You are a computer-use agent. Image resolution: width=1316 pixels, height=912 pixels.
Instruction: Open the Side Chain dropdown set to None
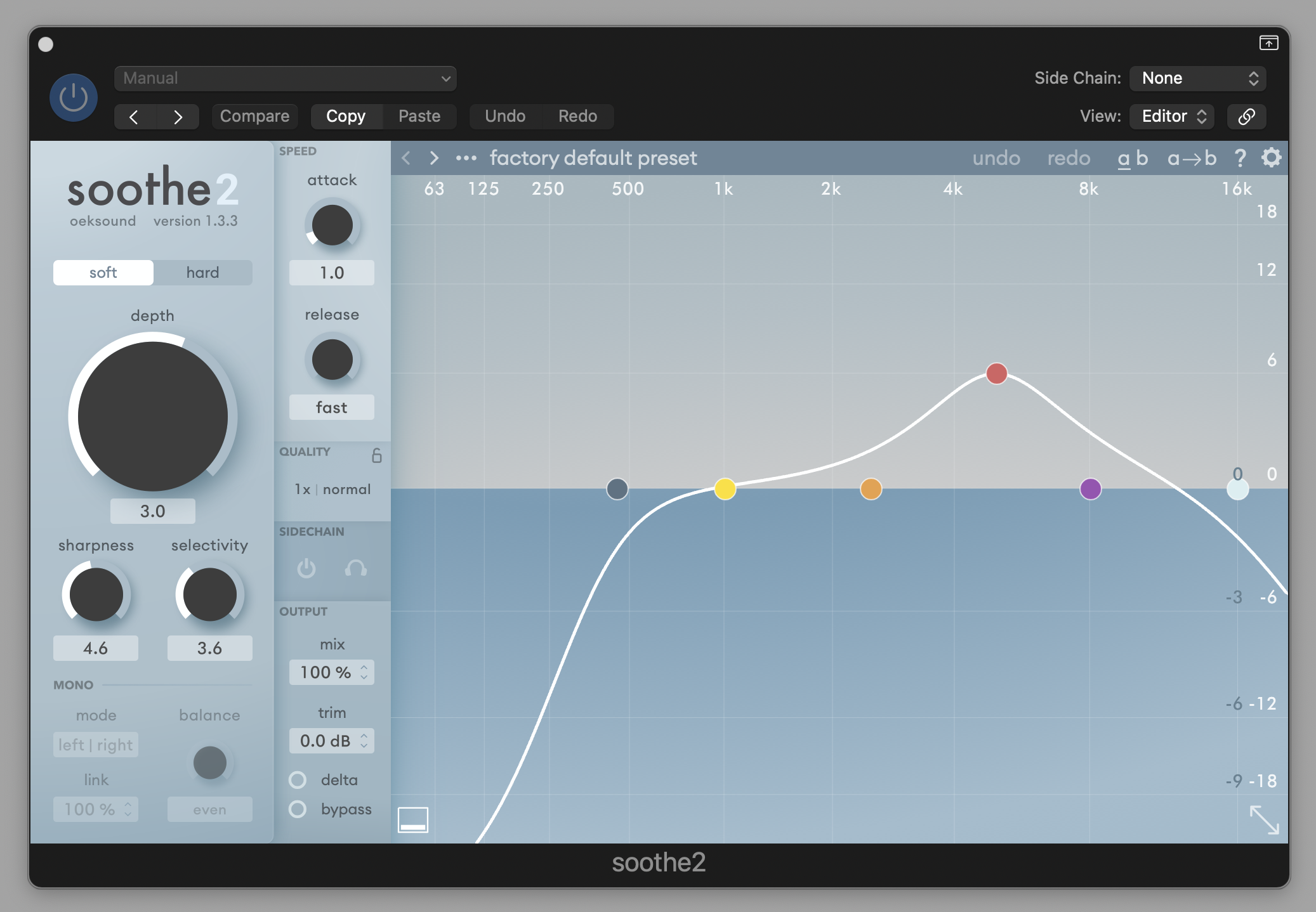coord(1197,78)
